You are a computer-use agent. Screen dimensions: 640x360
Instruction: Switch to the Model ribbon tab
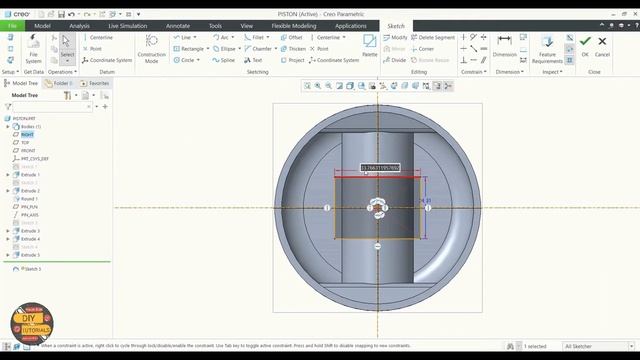[42, 26]
